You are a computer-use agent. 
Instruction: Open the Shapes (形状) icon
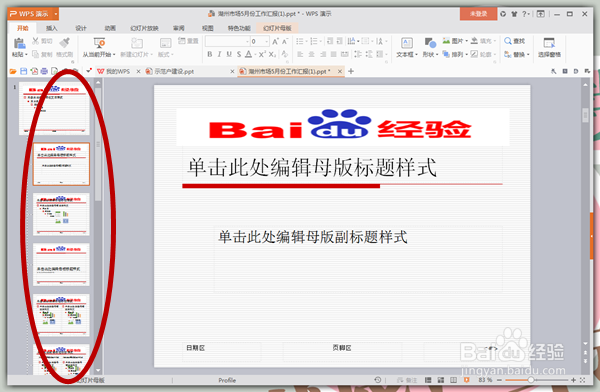pyautogui.click(x=430, y=43)
